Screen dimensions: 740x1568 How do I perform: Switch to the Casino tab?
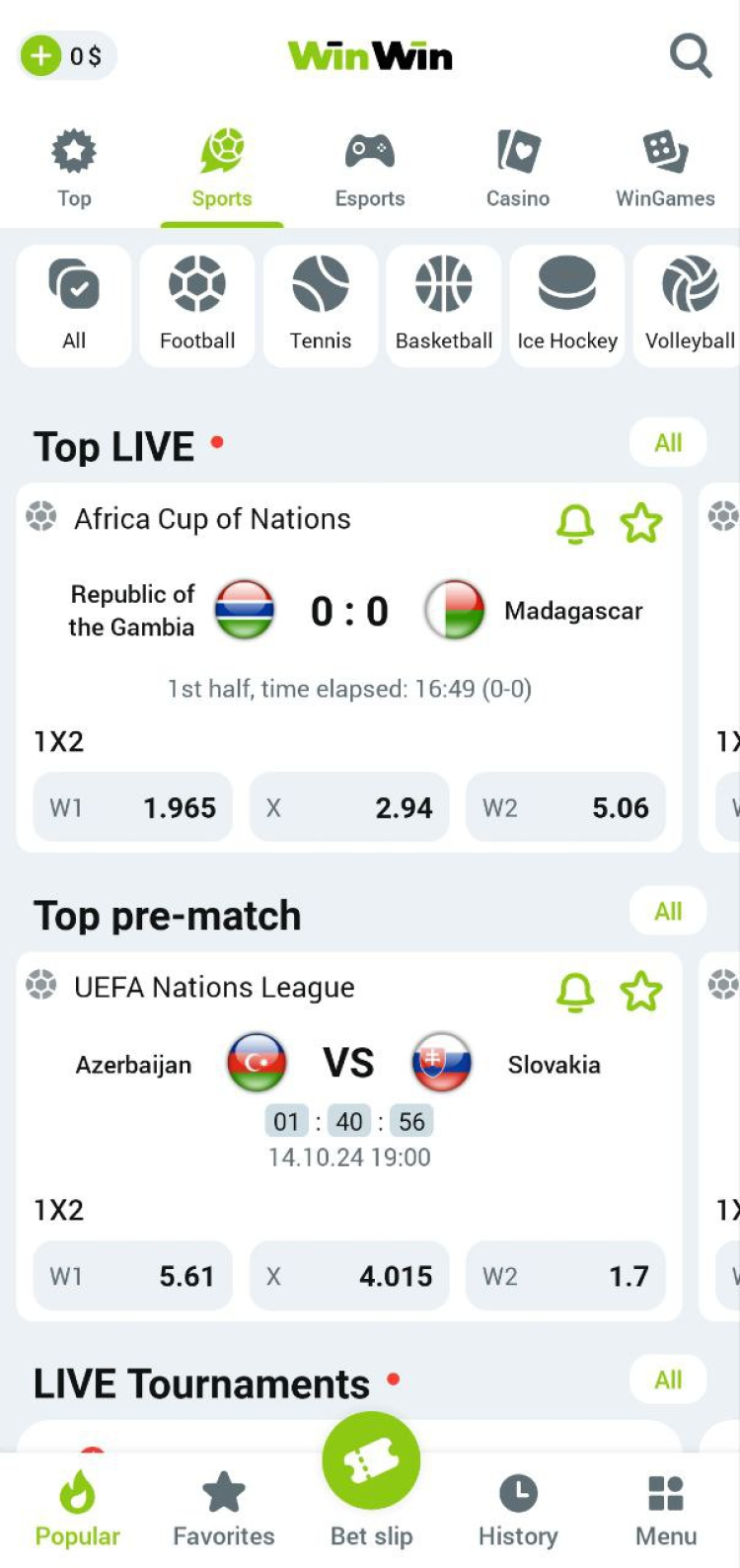[518, 169]
